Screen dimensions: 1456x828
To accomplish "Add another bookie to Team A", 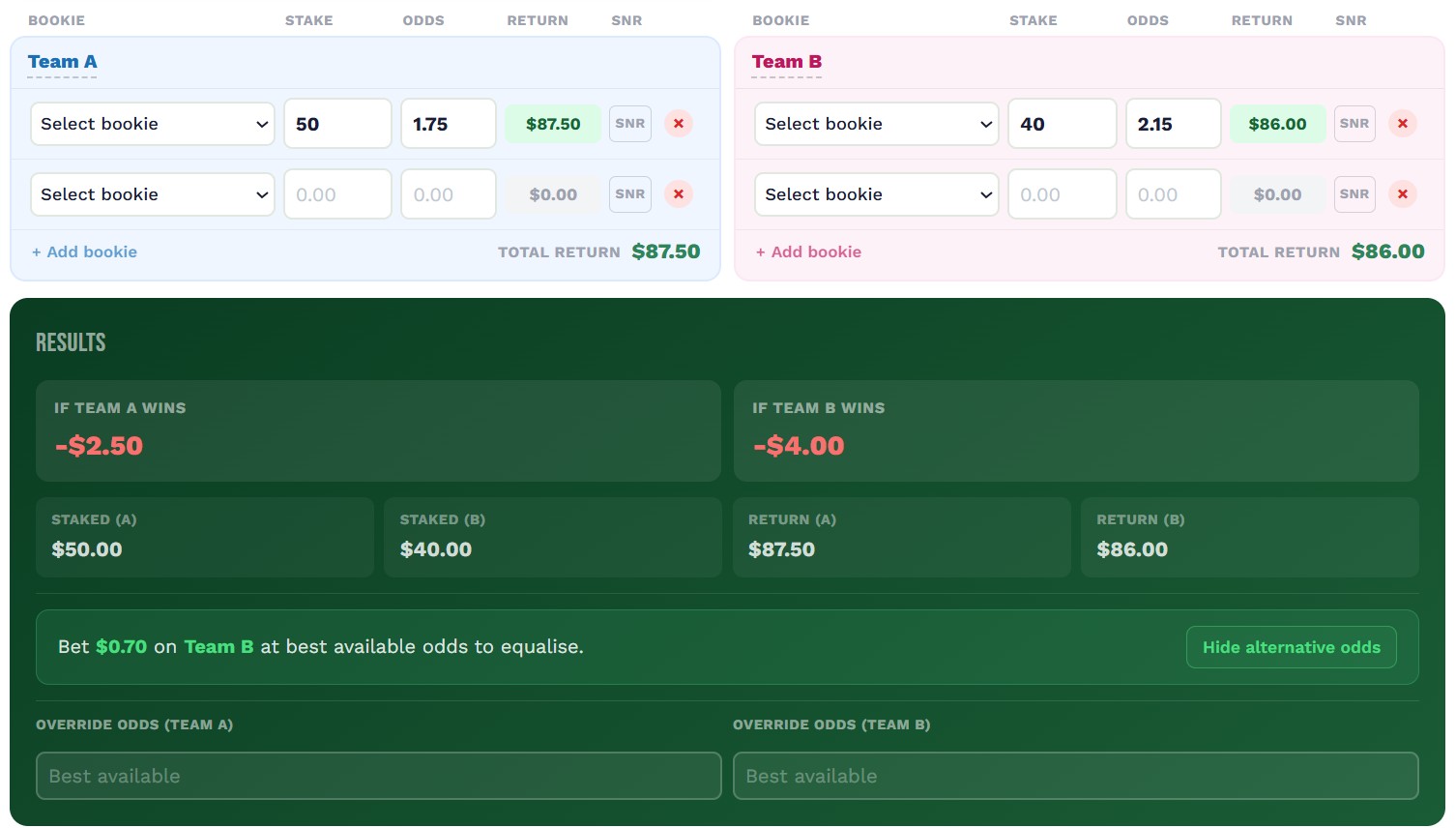I will tap(84, 251).
